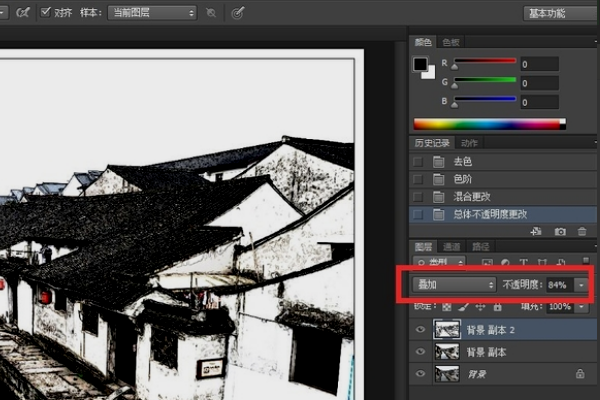Open the 样本 当前图层 sample dropdown
This screenshot has height=400, width=600.
[x=151, y=13]
